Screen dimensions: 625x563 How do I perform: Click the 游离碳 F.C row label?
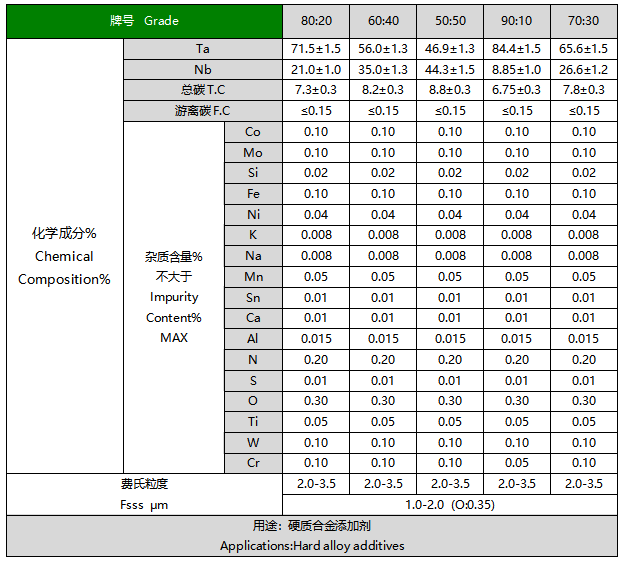tap(203, 111)
